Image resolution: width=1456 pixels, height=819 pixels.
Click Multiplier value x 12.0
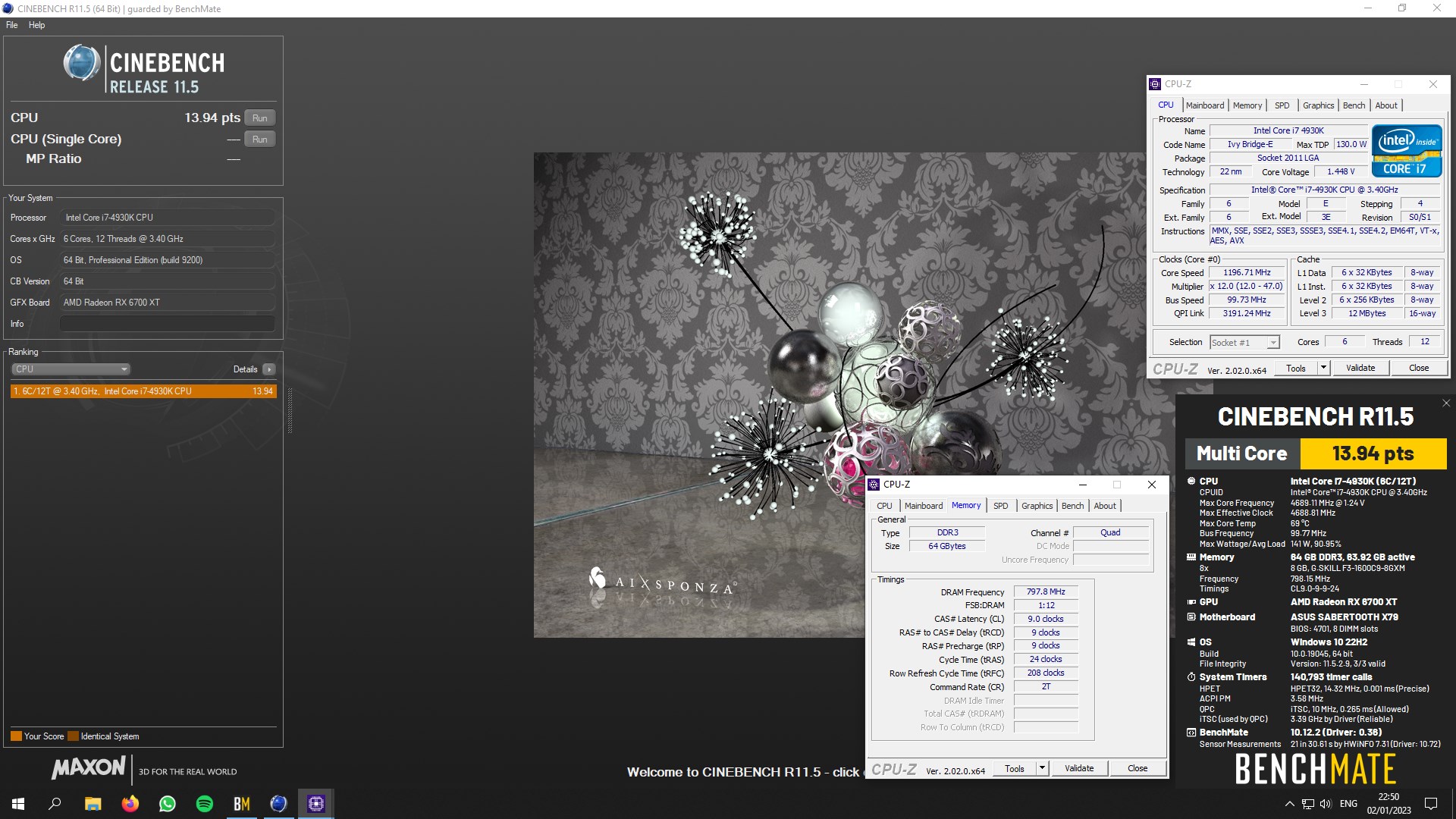pyautogui.click(x=1247, y=287)
